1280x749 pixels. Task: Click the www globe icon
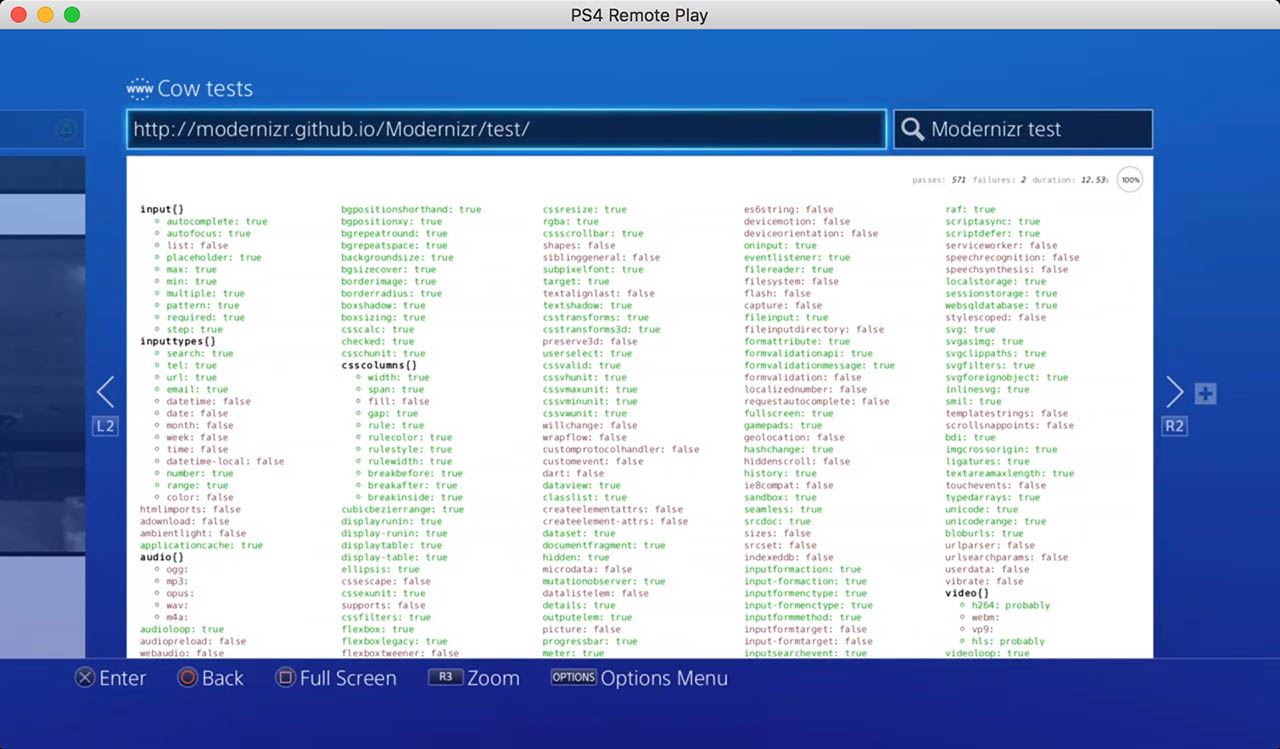click(139, 89)
